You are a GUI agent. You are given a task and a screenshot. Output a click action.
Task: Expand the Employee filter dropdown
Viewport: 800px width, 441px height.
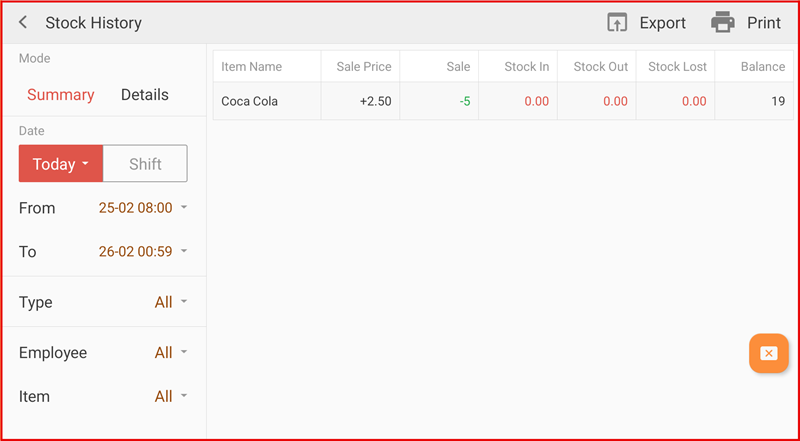pos(170,353)
